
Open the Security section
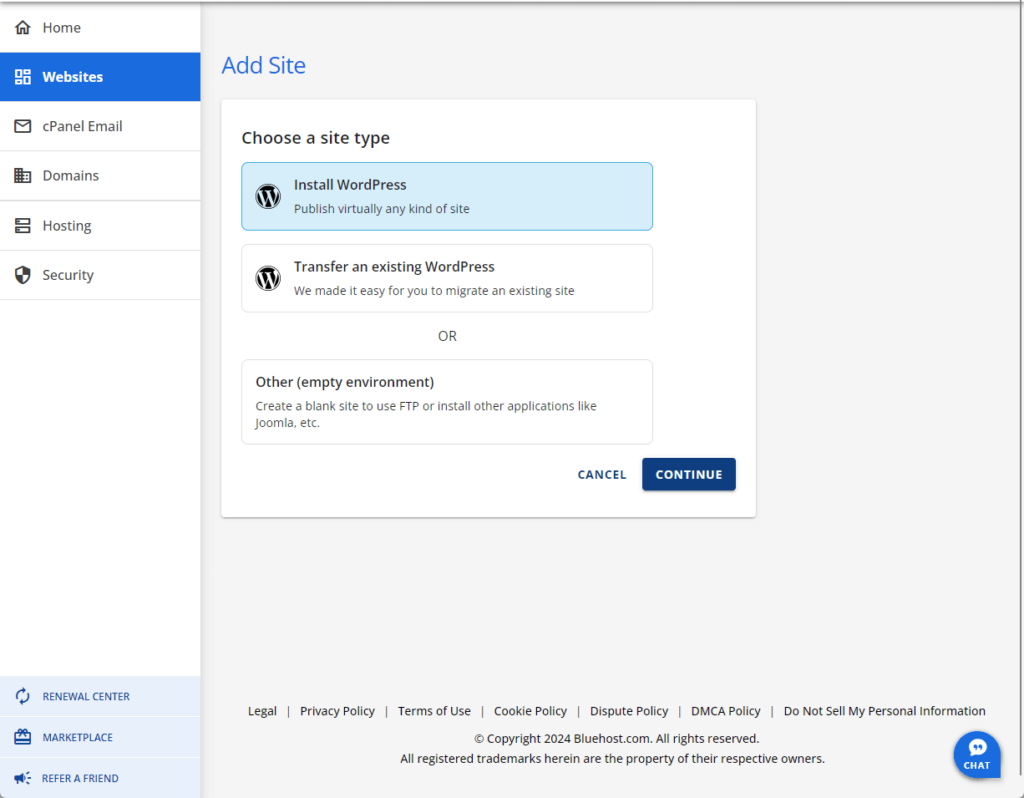(x=100, y=275)
